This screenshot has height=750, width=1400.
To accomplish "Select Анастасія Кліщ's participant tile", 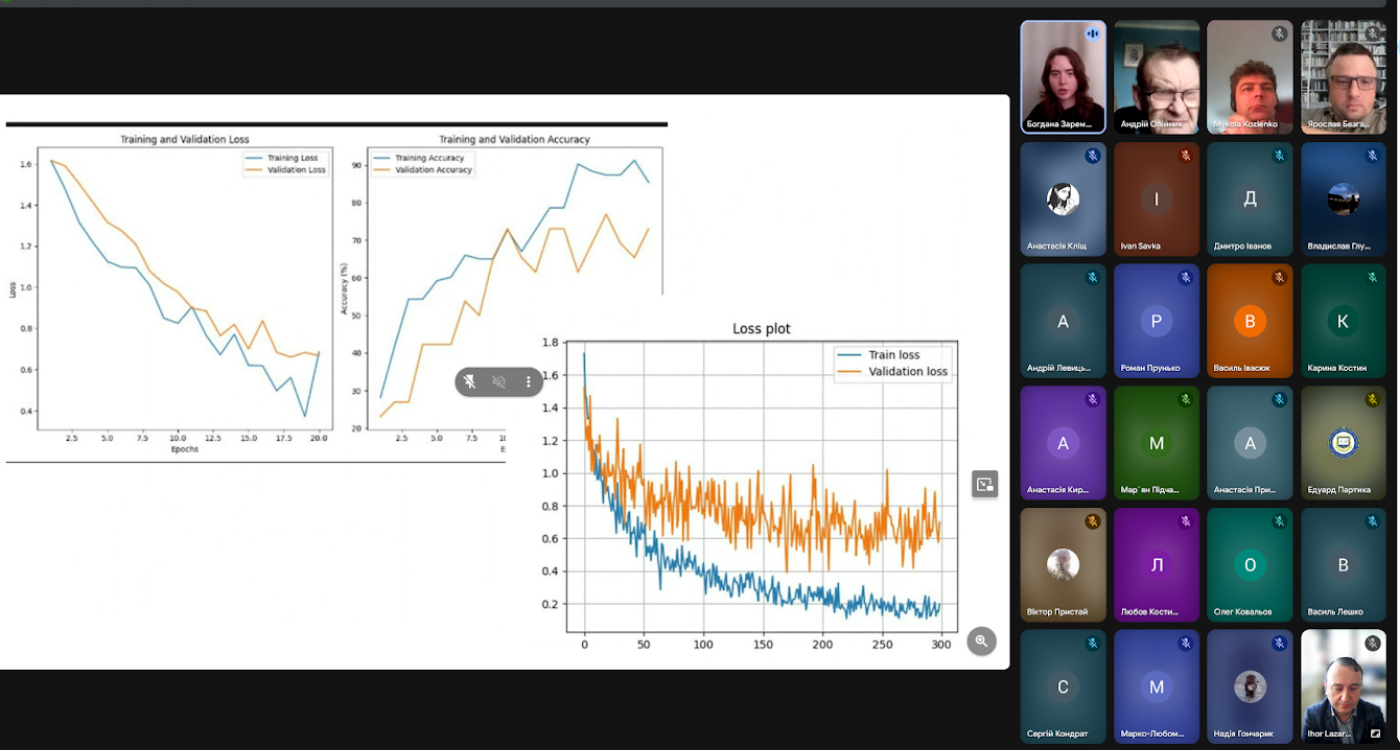I will (1063, 199).
